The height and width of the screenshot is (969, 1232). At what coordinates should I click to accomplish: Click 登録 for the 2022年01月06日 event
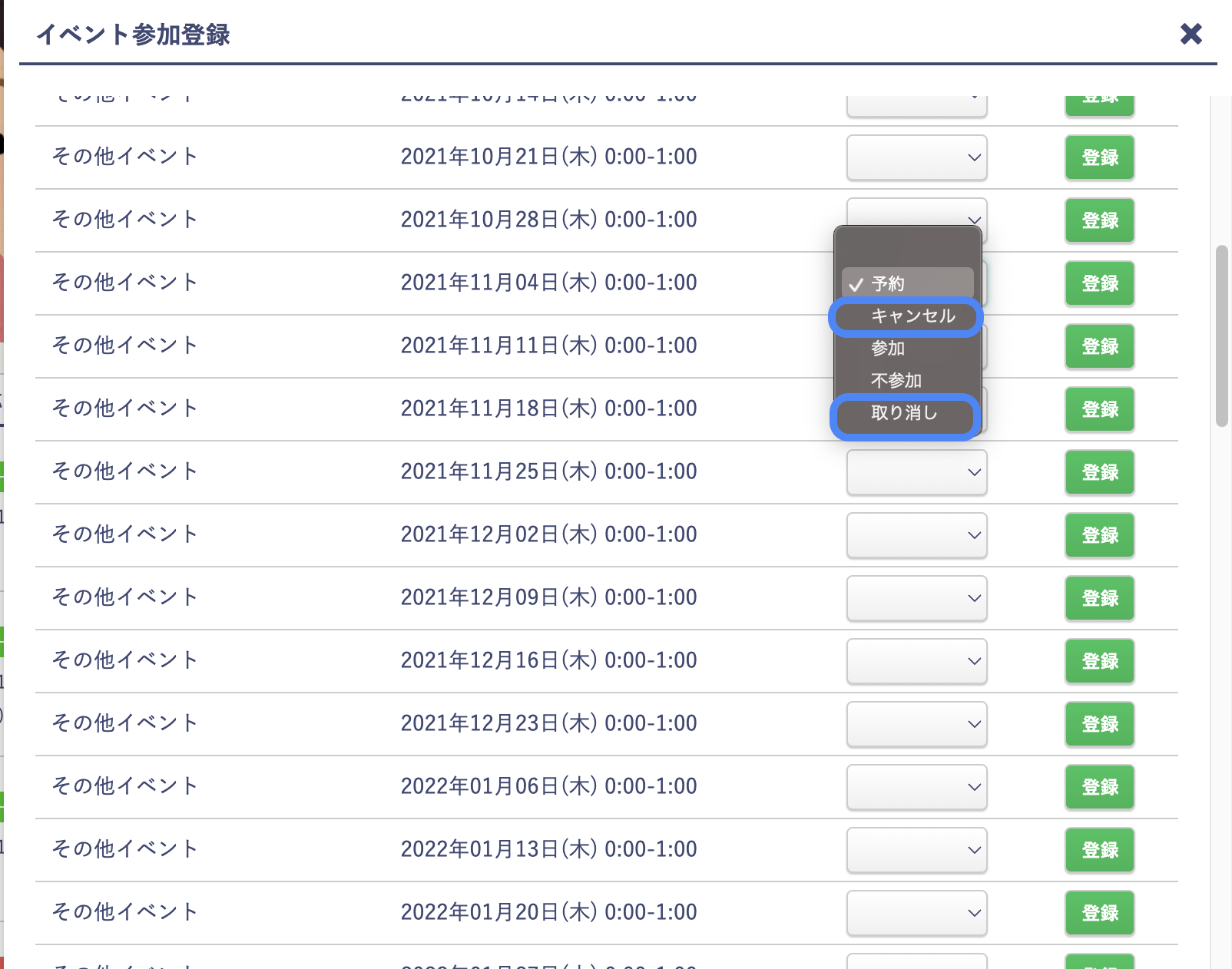1099,787
